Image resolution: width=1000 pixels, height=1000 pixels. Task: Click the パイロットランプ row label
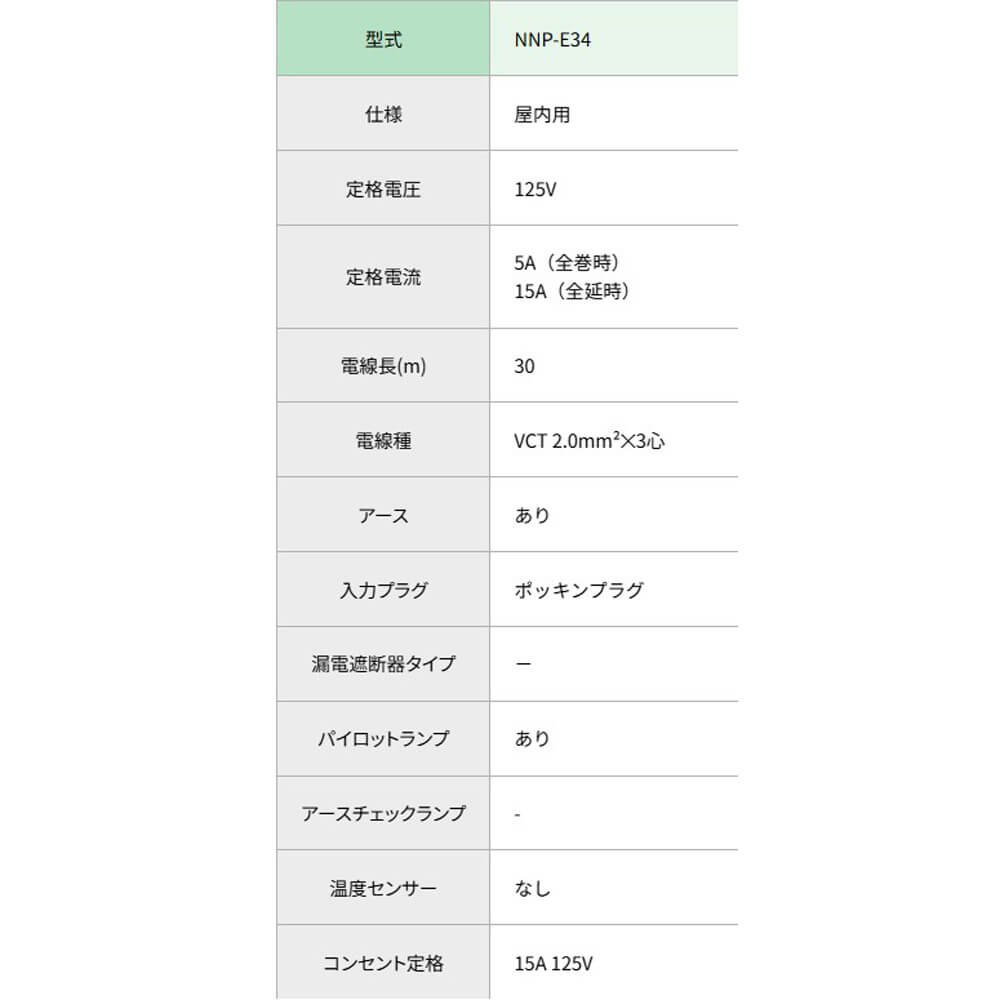pyautogui.click(x=383, y=739)
